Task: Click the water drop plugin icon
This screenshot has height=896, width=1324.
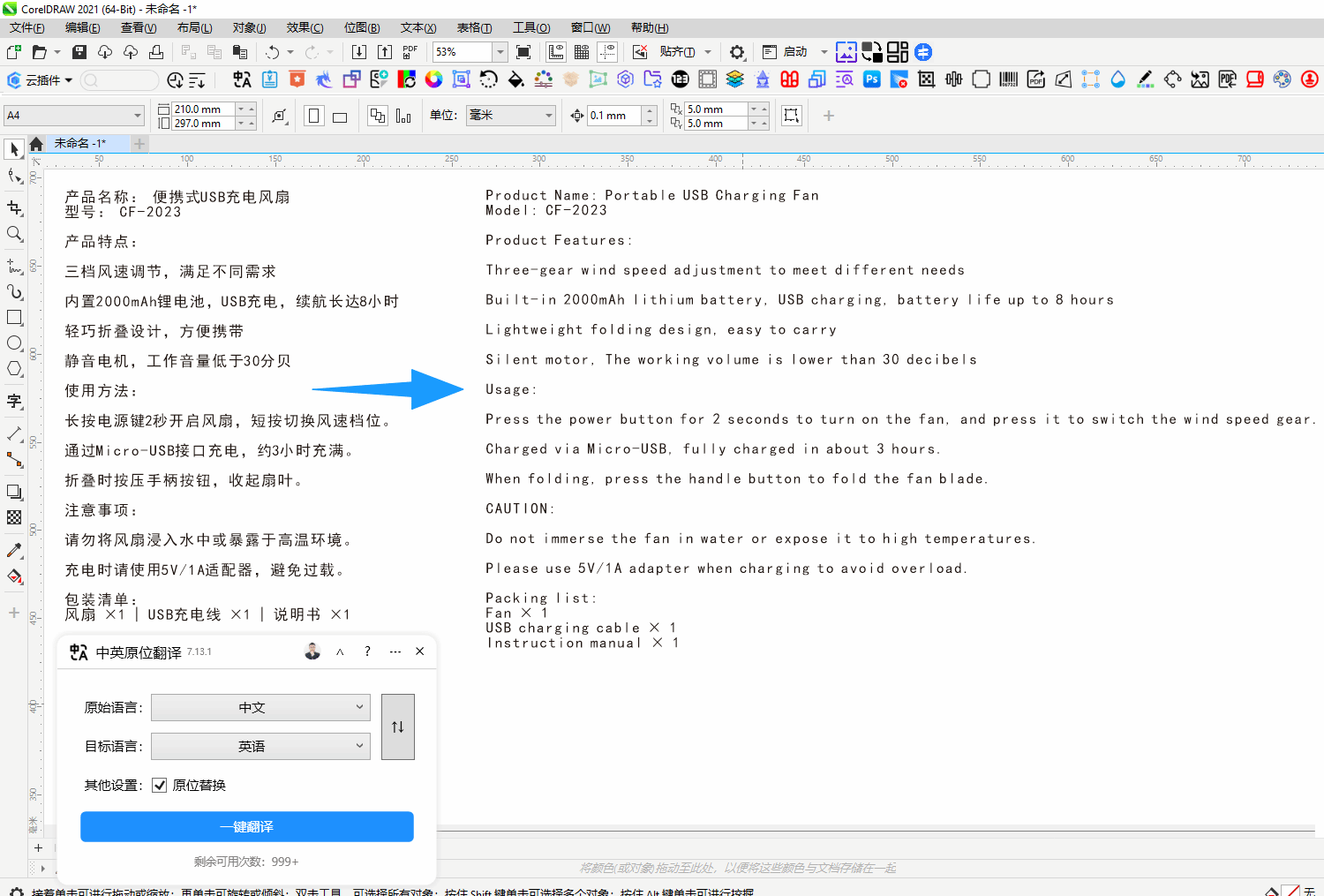Action: coord(1117,79)
